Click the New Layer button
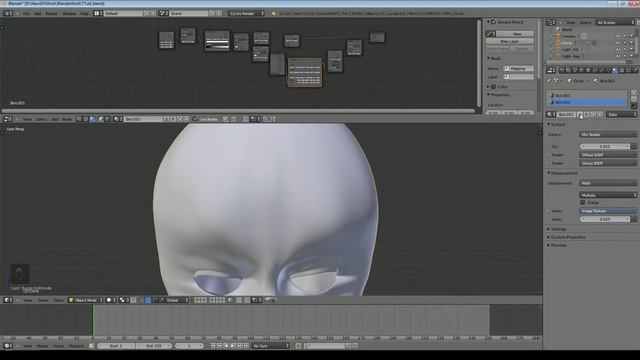 [x=510, y=41]
